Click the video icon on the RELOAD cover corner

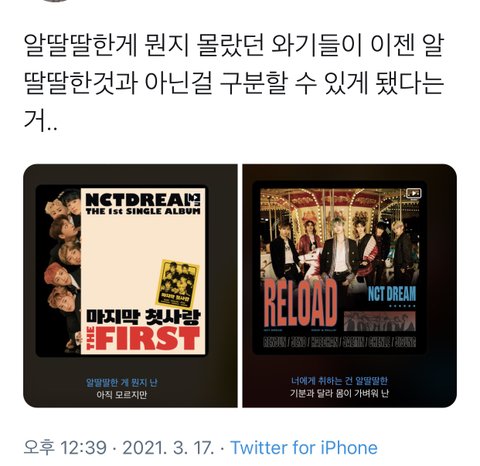(x=414, y=193)
